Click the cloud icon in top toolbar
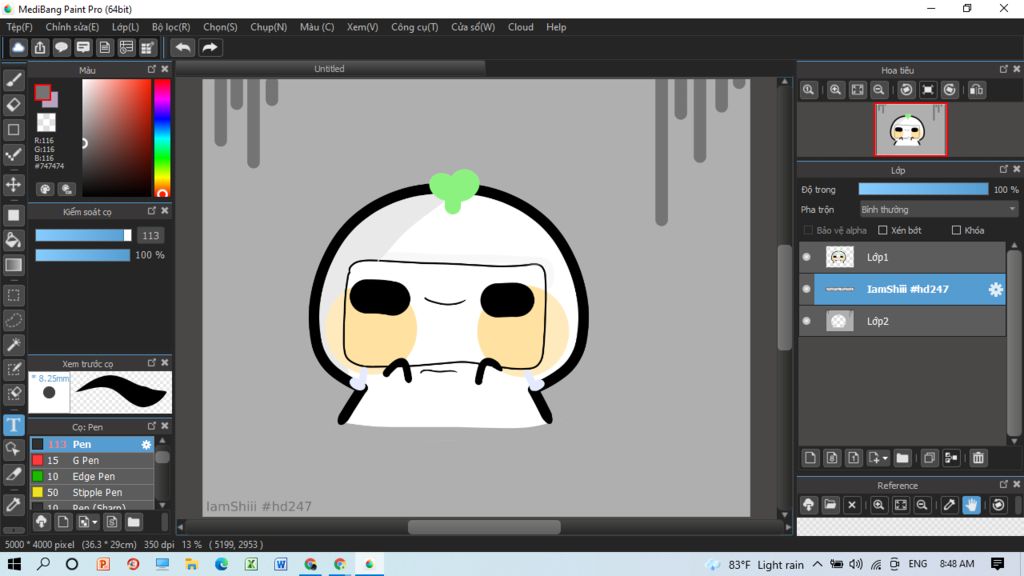The height and width of the screenshot is (576, 1024). (18, 48)
